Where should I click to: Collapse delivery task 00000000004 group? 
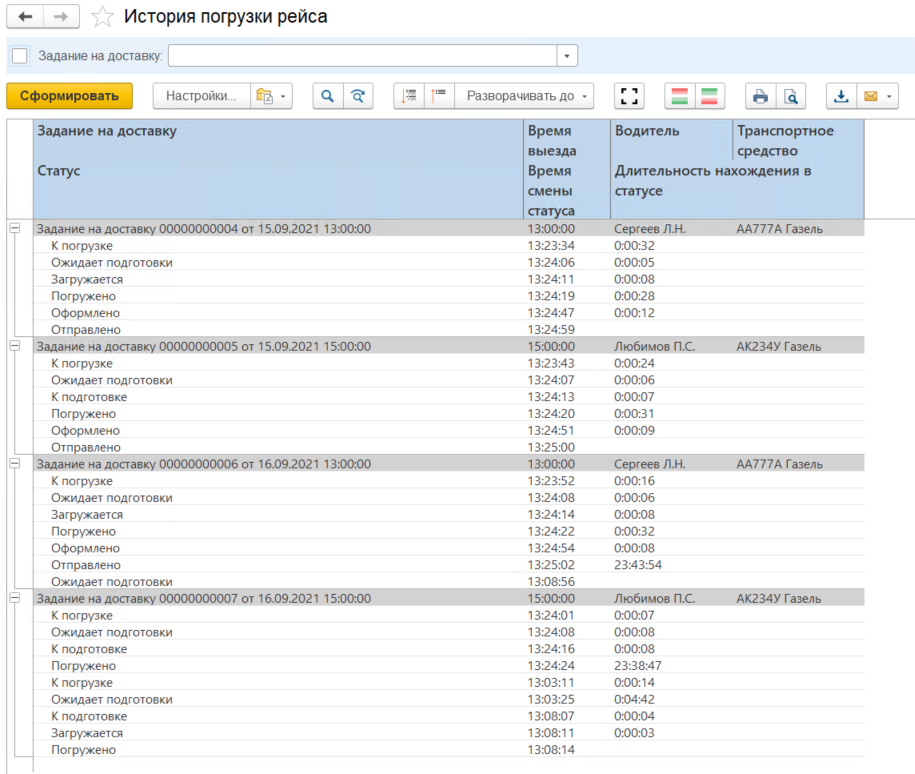click(x=15, y=228)
